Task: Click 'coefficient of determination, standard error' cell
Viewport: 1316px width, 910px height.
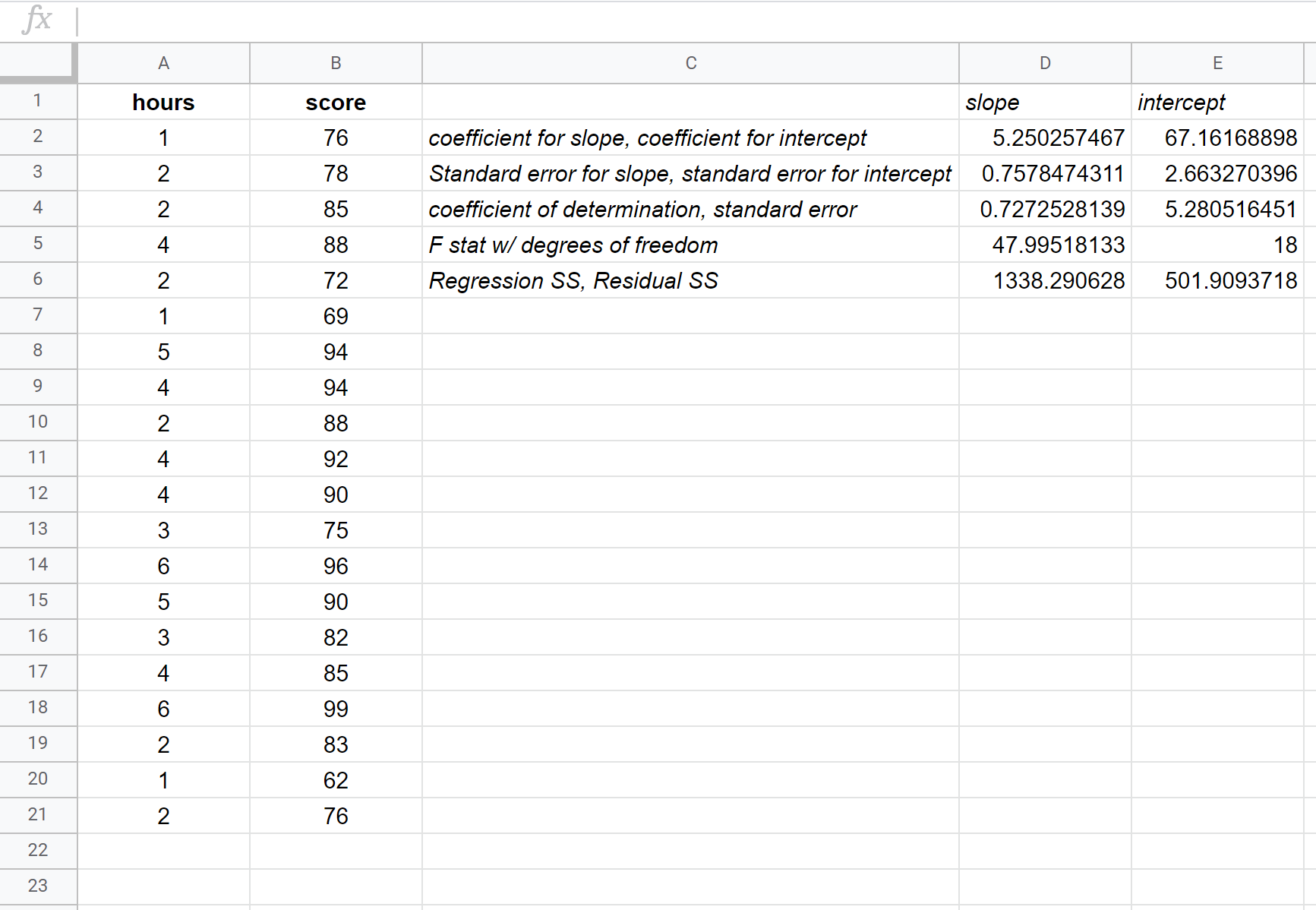Action: point(690,209)
